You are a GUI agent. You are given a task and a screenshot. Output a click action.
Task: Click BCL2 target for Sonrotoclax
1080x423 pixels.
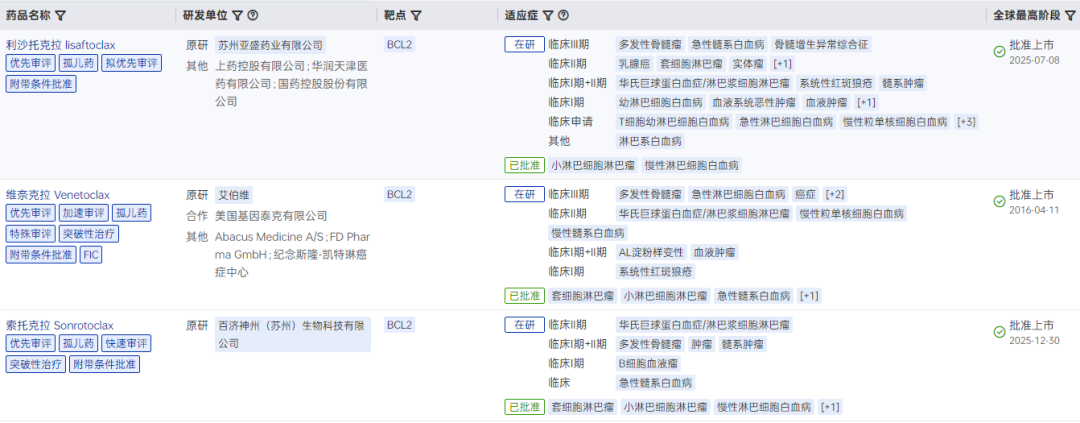(x=399, y=325)
